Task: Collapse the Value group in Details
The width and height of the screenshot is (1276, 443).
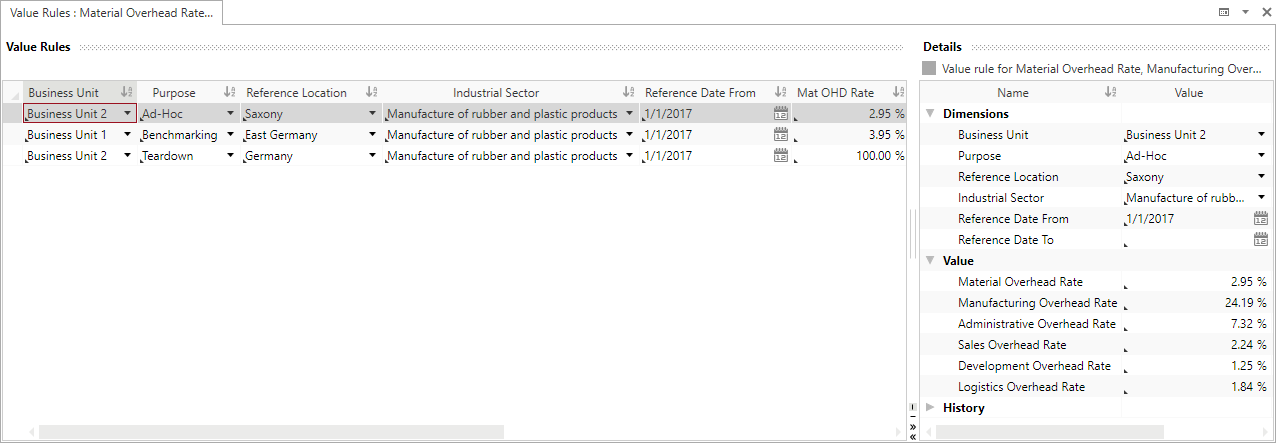Action: pos(931,261)
